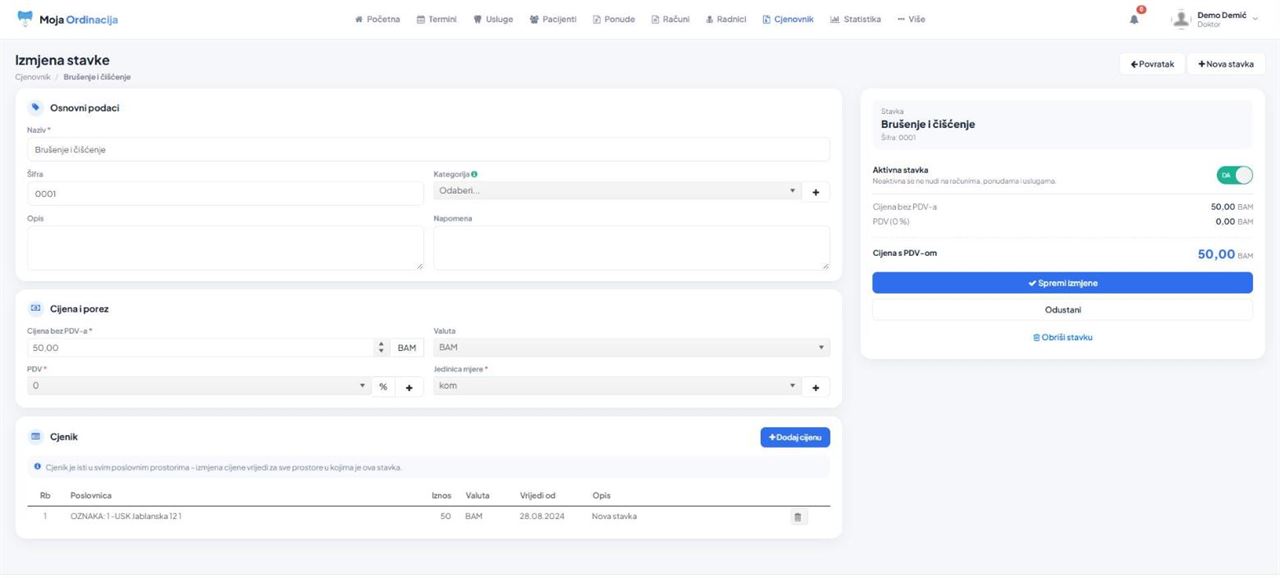
Task: Toggle the Aktivna stavka switch
Action: point(1234,175)
